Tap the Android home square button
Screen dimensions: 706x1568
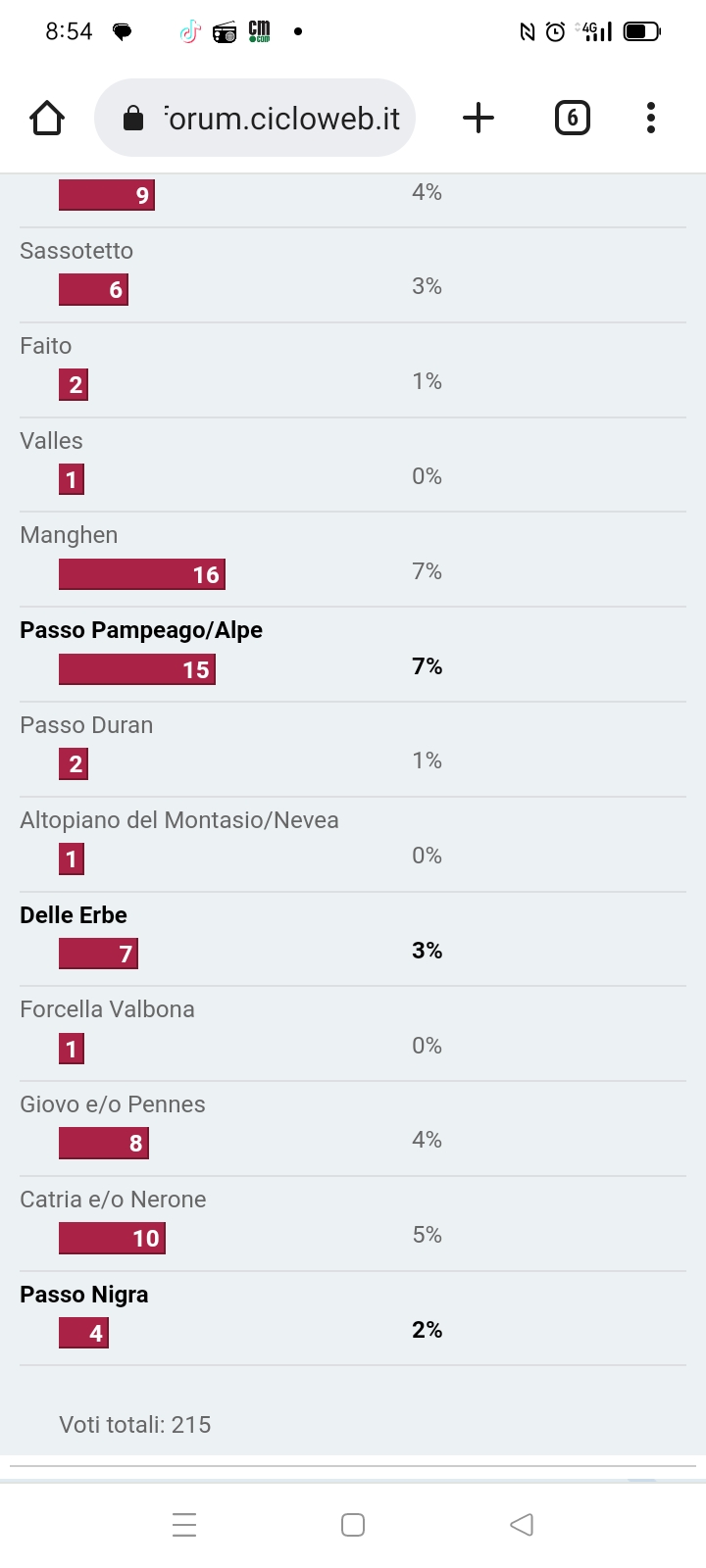click(x=353, y=1525)
